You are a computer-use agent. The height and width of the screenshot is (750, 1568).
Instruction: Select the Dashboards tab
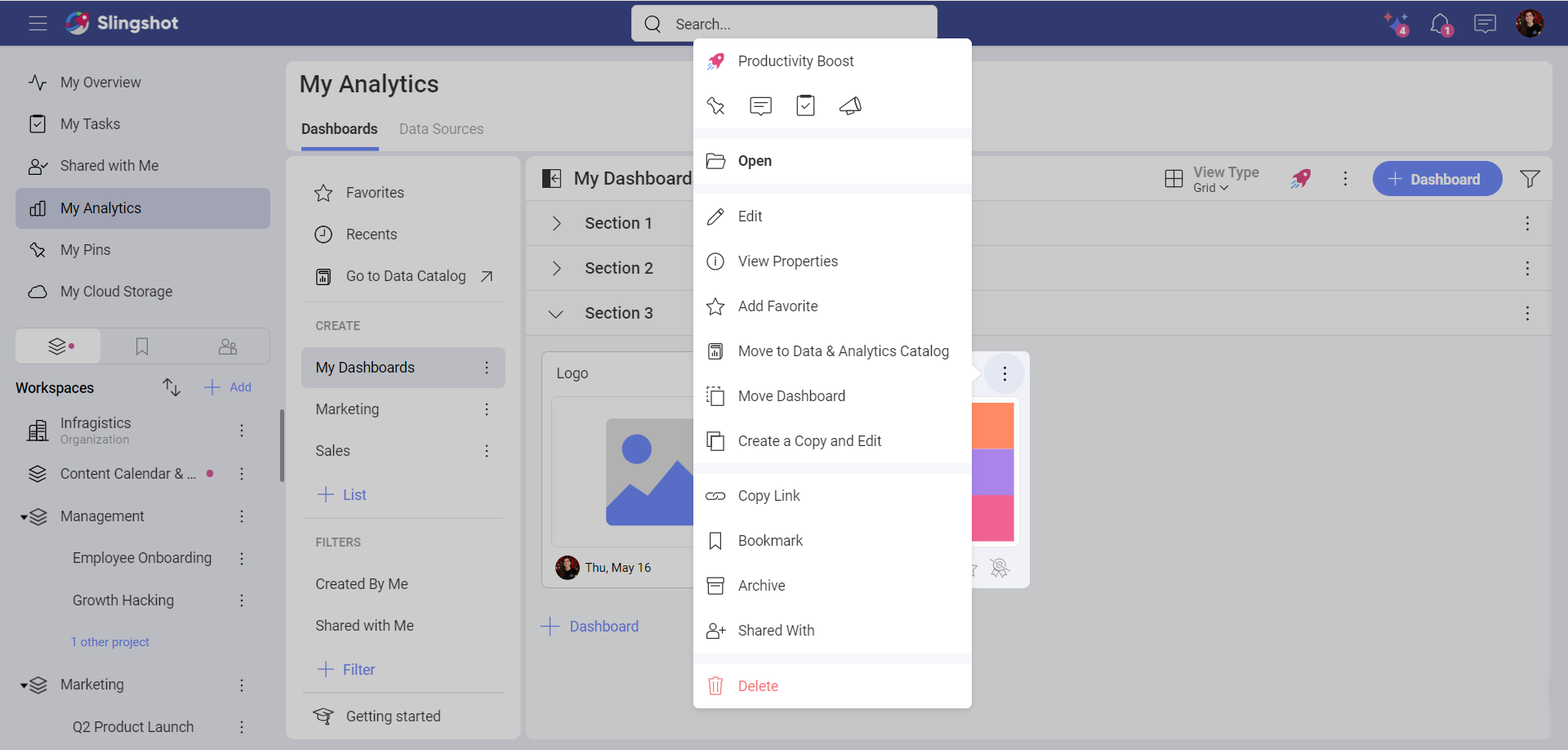pos(340,129)
